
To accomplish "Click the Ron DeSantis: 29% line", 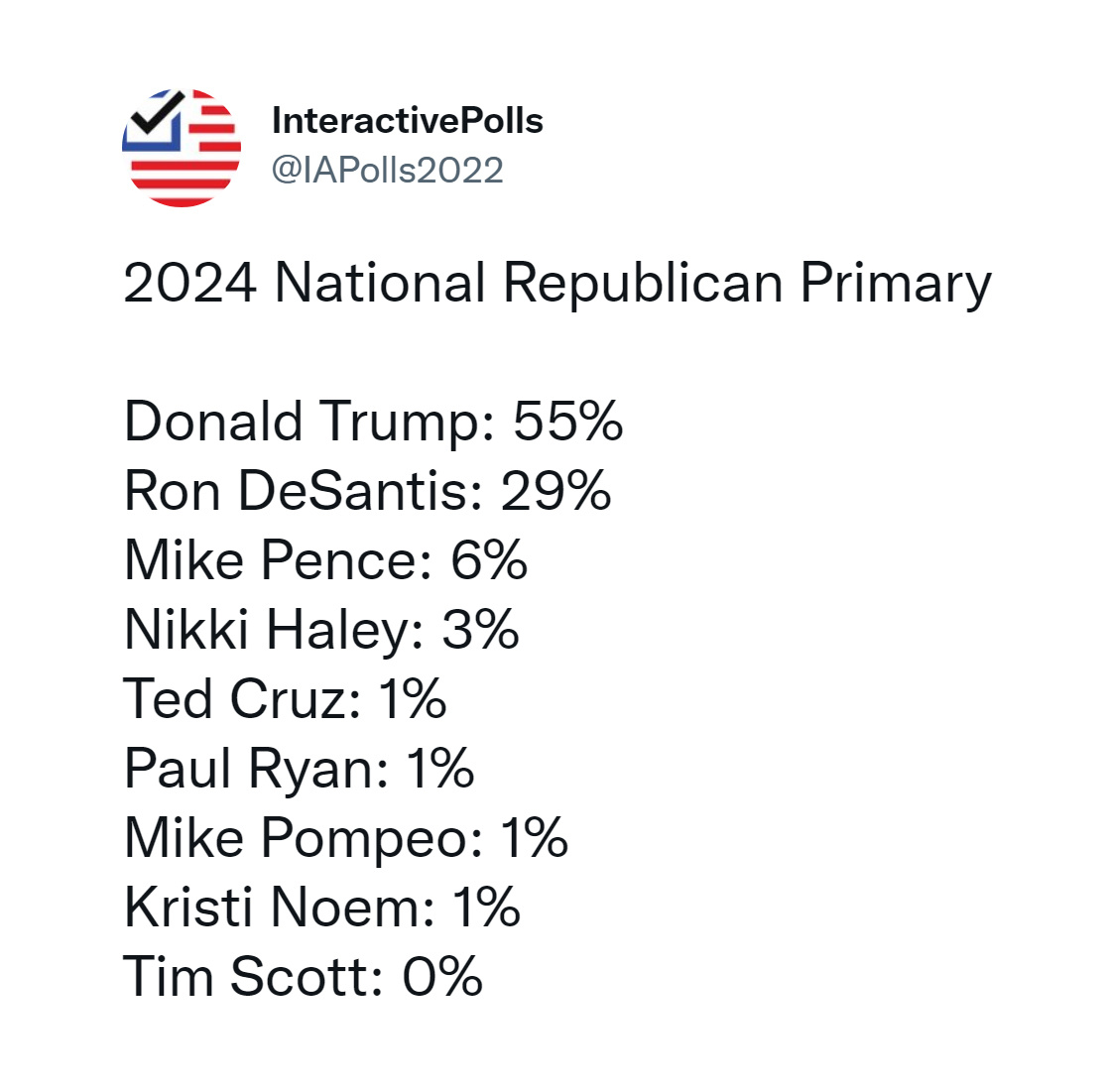I will tap(367, 490).
